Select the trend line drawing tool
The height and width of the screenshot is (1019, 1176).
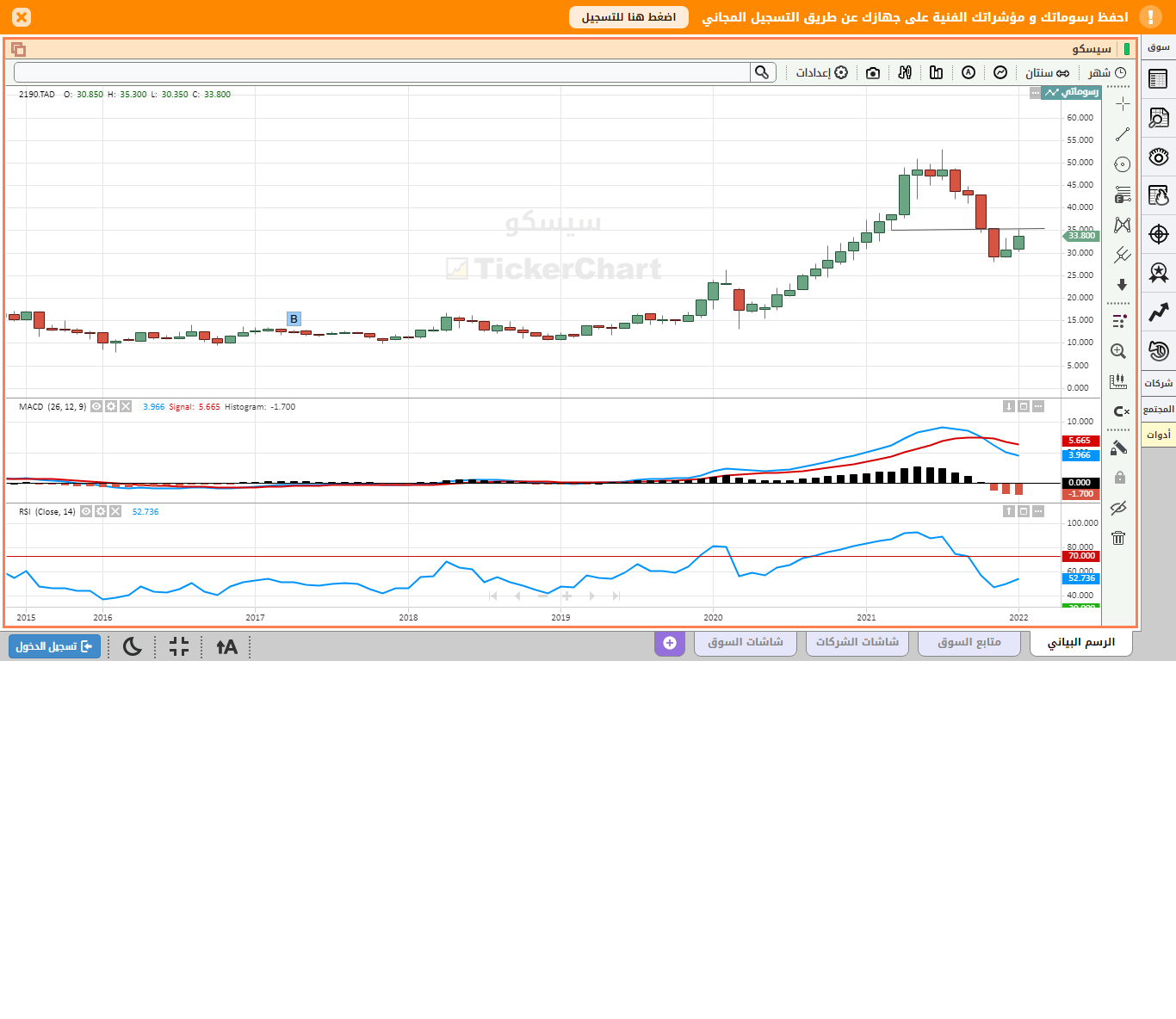click(1122, 134)
